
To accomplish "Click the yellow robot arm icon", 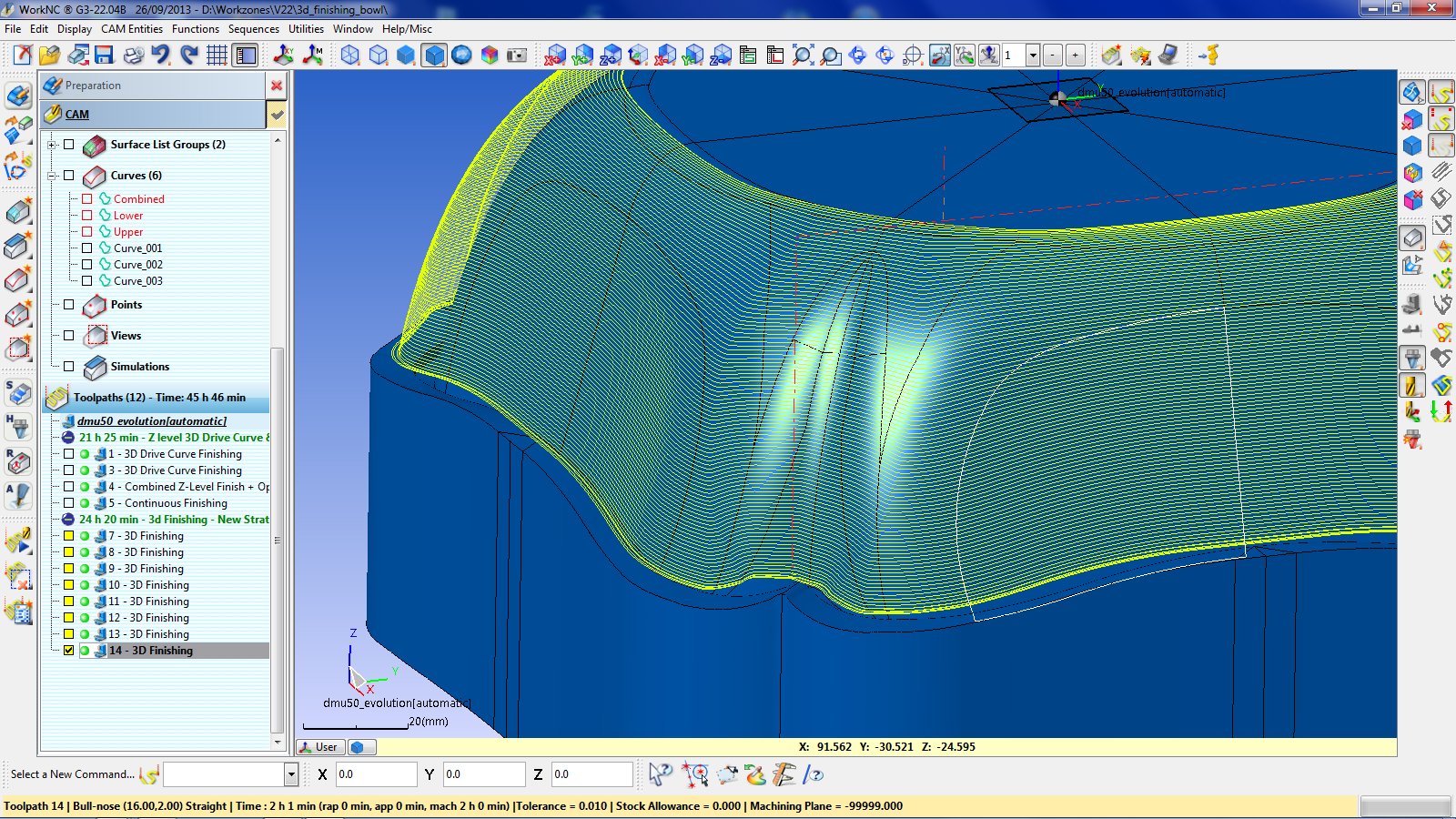I will pos(1208,56).
